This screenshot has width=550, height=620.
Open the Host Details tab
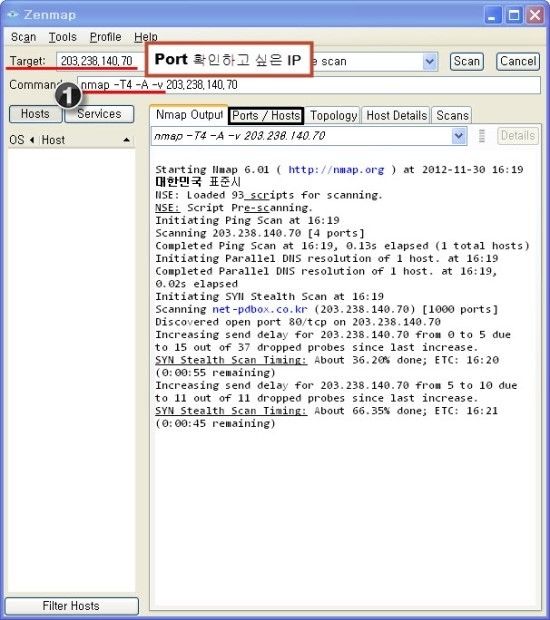click(x=396, y=115)
